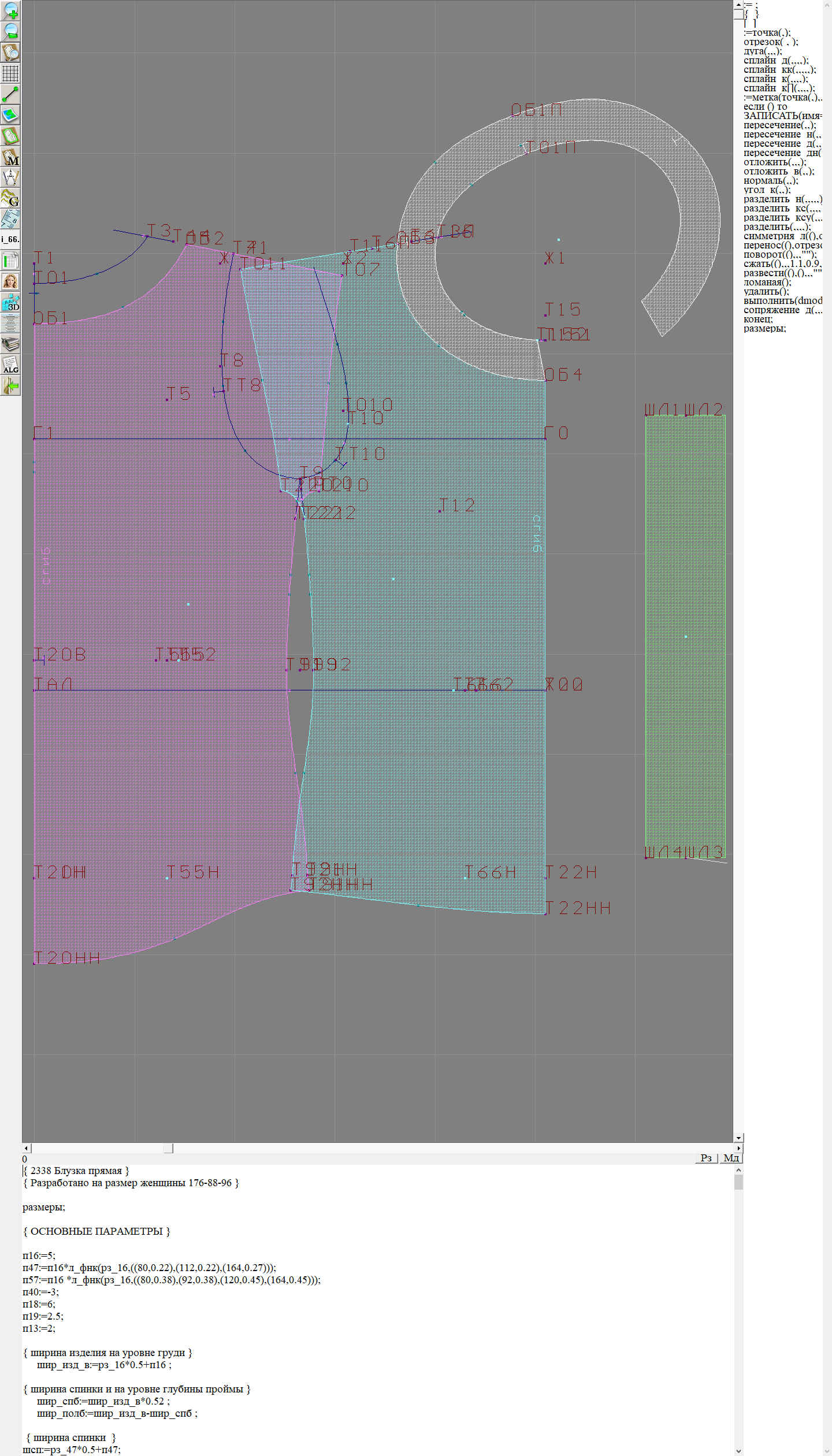
Task: Select the line segment measuring tool
Action: (10, 94)
